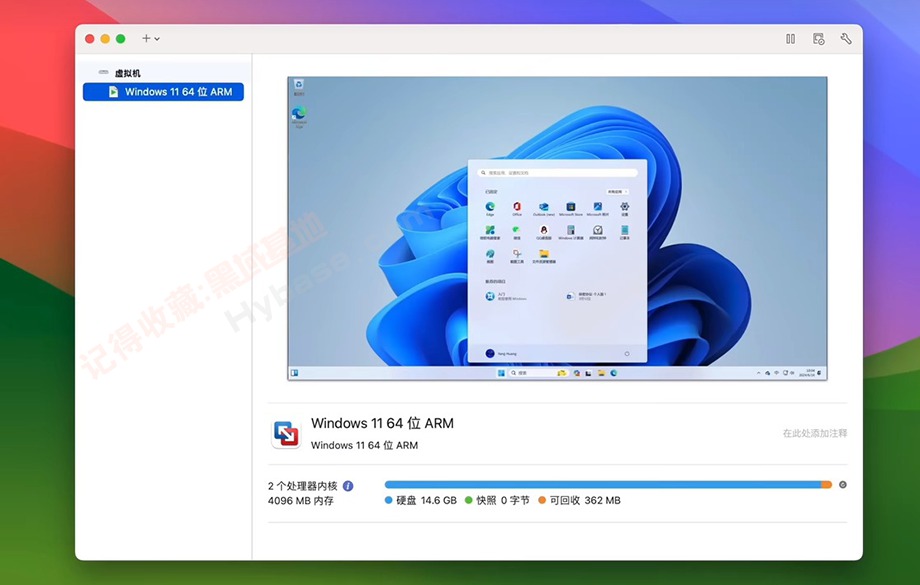Click the 快照 0 字节 label
The width and height of the screenshot is (920, 585).
(x=503, y=501)
